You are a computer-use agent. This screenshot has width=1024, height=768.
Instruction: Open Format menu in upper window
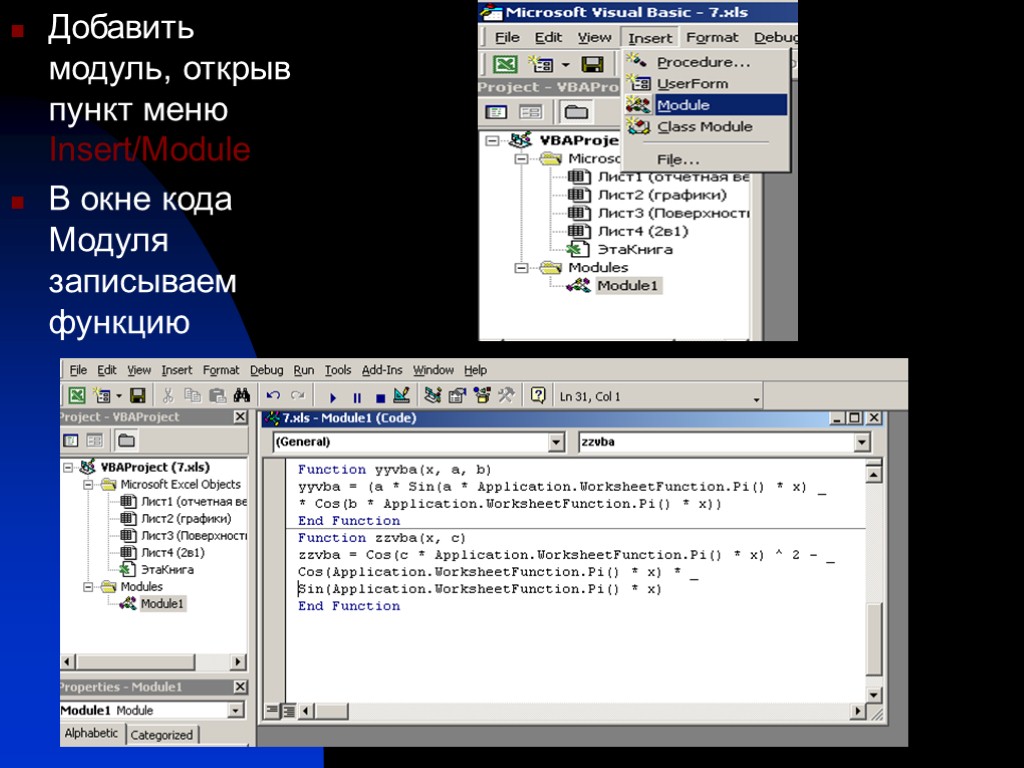[x=712, y=38]
